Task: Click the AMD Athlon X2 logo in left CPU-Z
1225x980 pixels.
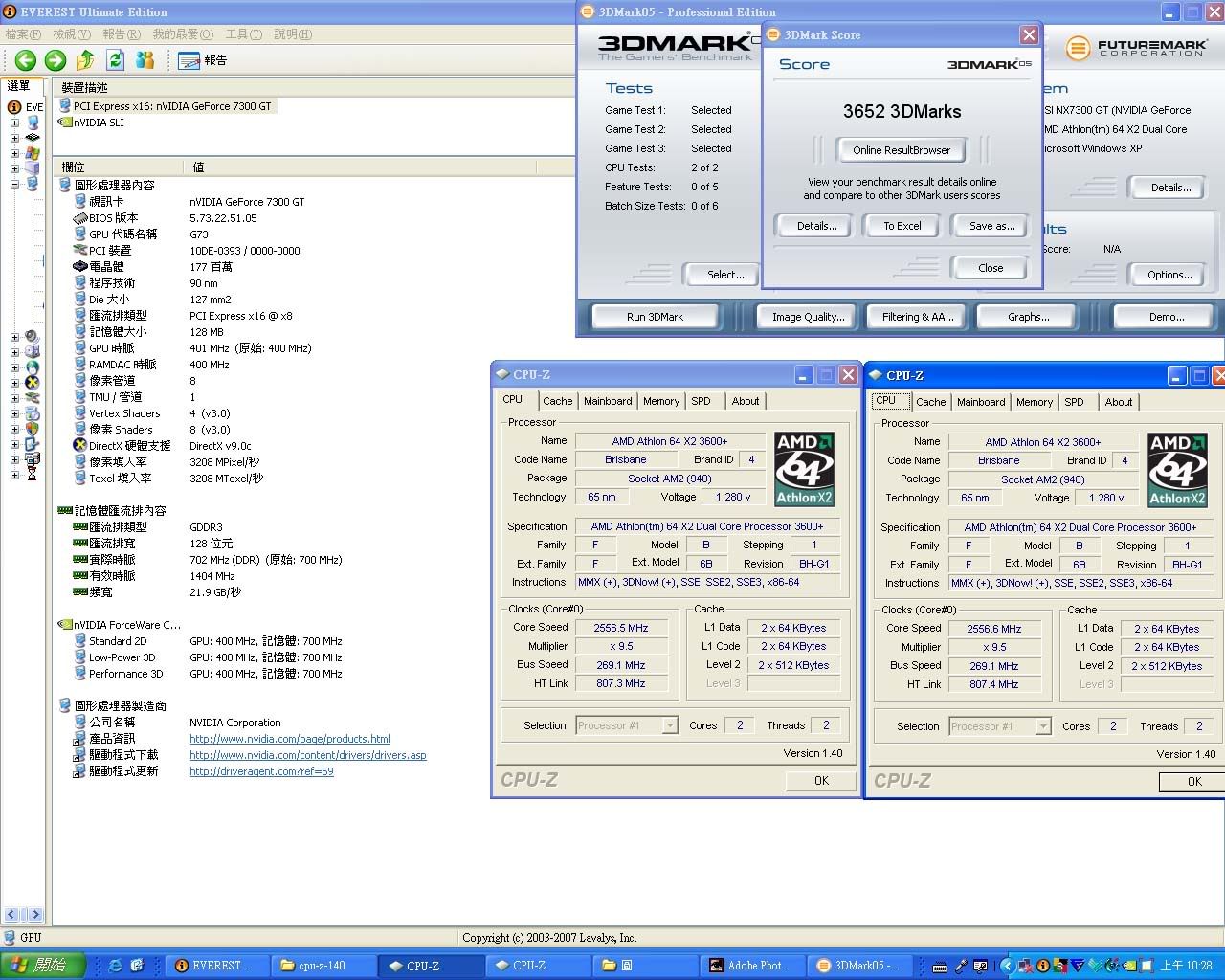Action: pos(805,469)
